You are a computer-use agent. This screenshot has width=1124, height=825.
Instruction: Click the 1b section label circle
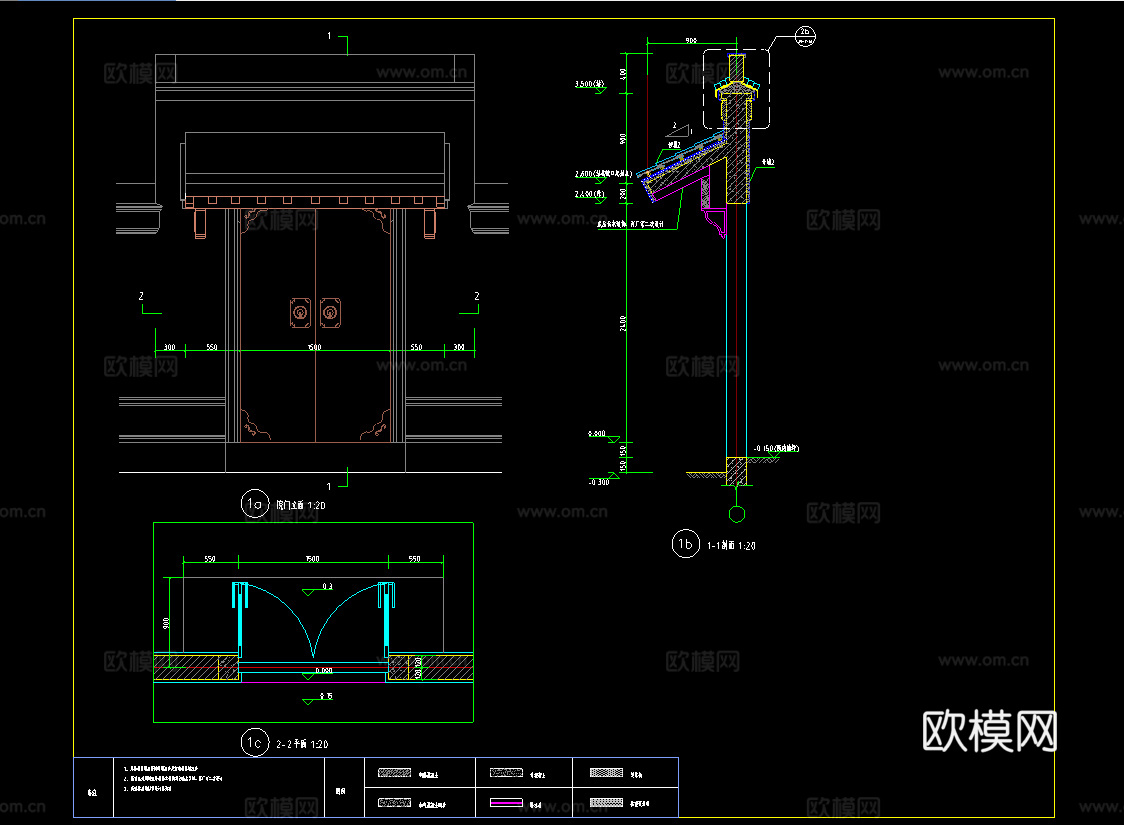[685, 544]
